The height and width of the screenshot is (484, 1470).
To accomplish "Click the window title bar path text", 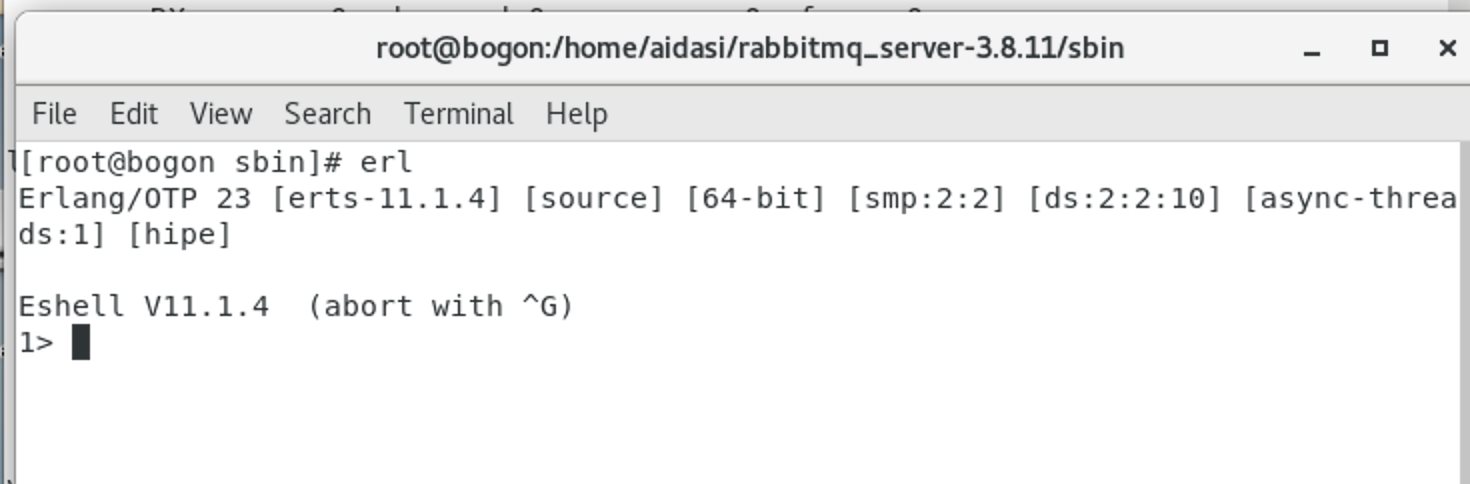I will coord(750,48).
